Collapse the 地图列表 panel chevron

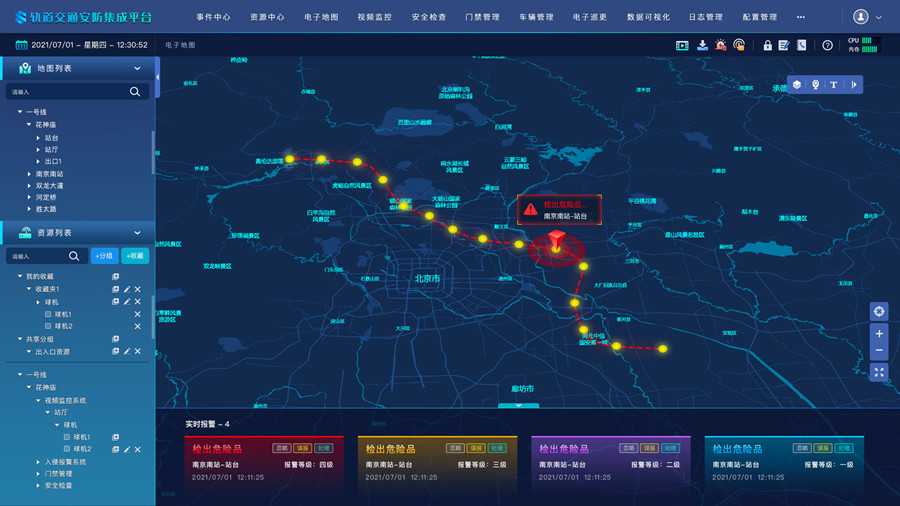pyautogui.click(x=138, y=68)
